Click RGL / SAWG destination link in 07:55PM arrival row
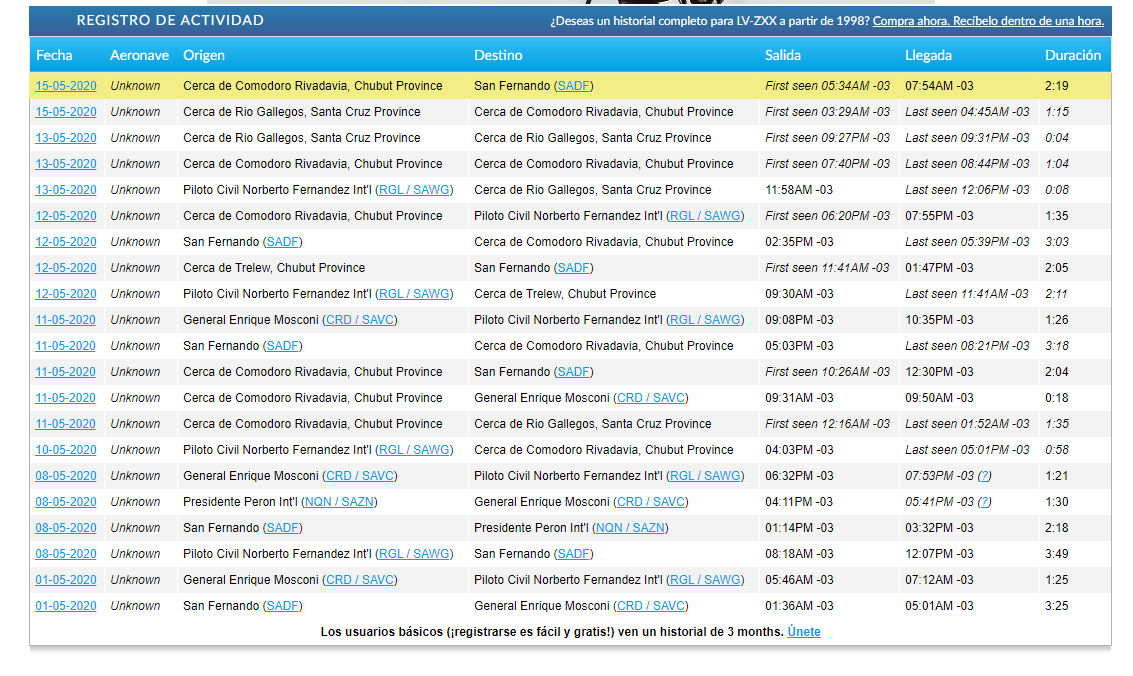 pos(705,216)
